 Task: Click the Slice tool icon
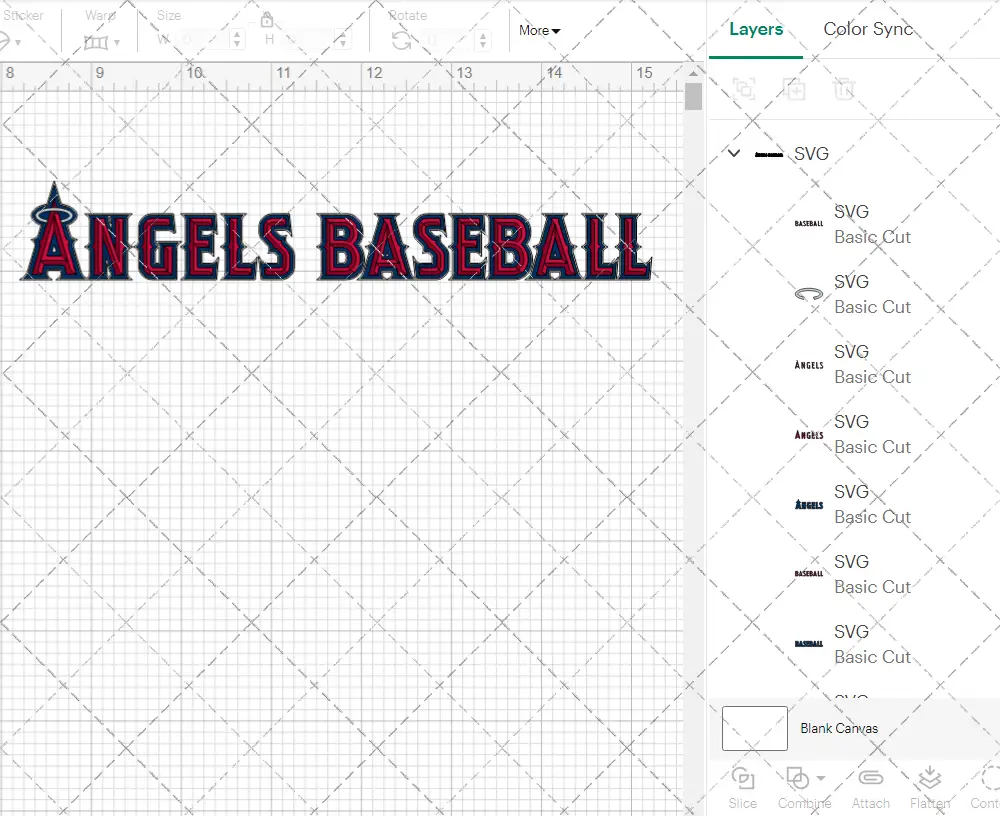click(742, 778)
